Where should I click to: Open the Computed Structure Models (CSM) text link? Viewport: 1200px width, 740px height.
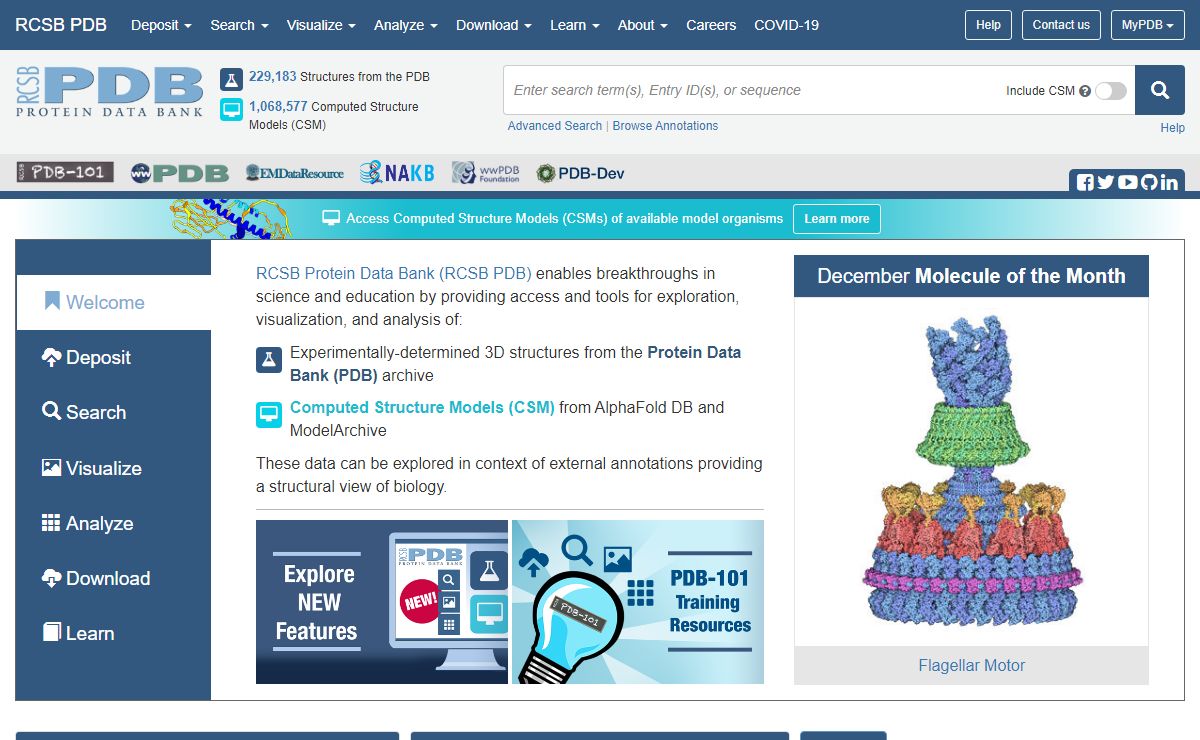tap(422, 408)
